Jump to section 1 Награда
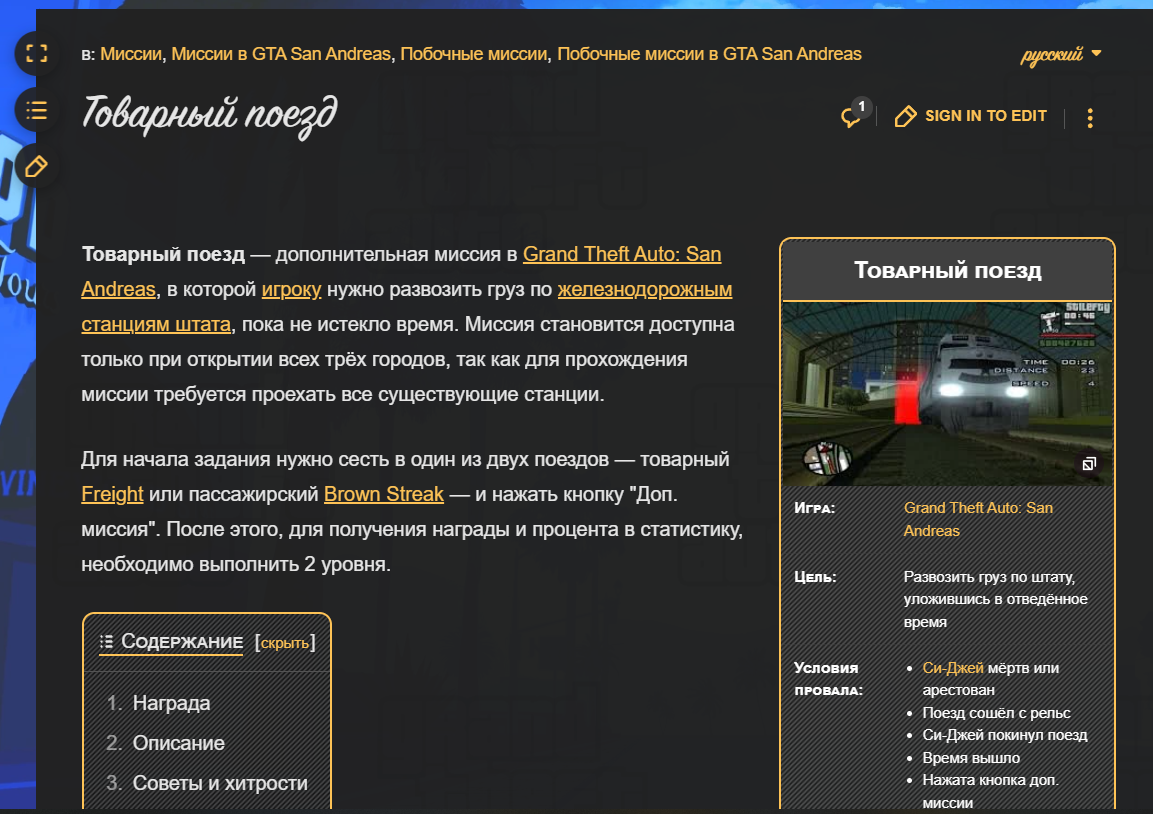The width and height of the screenshot is (1153, 814). tap(171, 703)
